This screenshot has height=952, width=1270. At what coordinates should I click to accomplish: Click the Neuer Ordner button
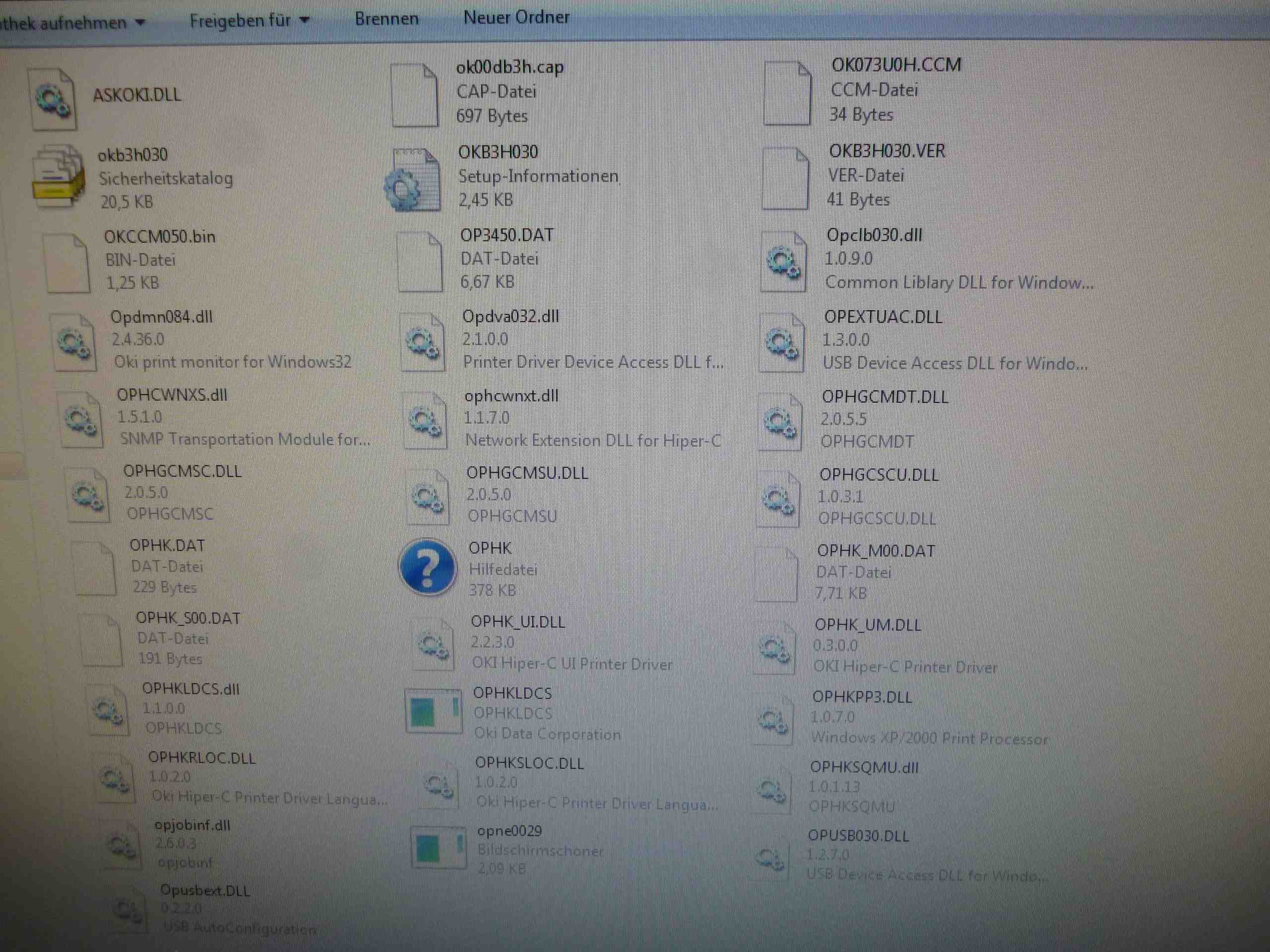point(516,17)
